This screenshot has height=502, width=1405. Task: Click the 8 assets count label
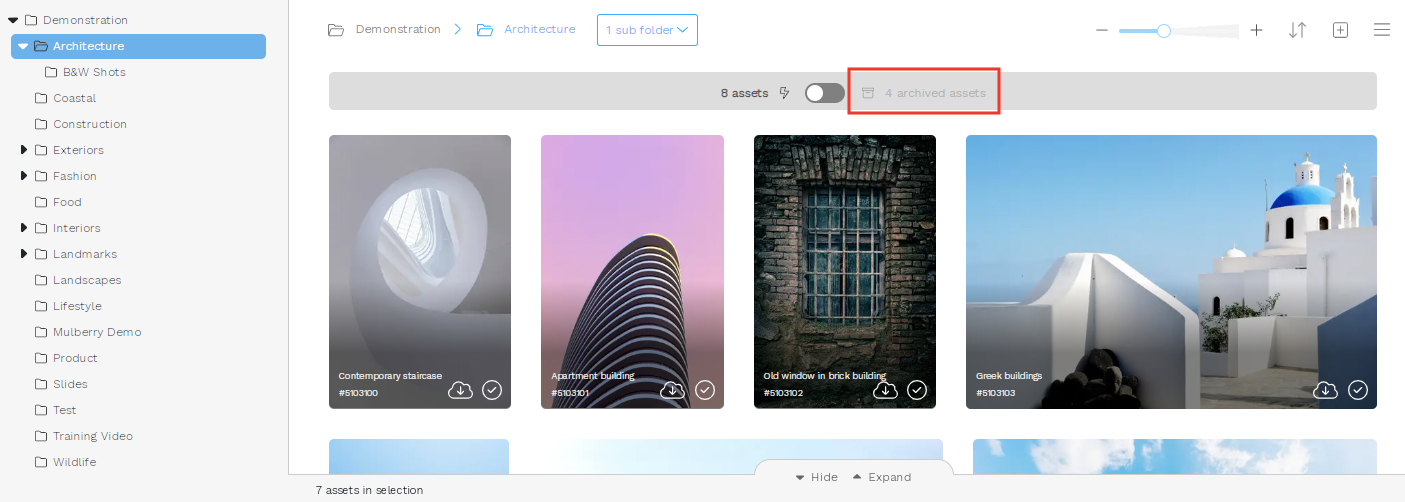[x=744, y=93]
